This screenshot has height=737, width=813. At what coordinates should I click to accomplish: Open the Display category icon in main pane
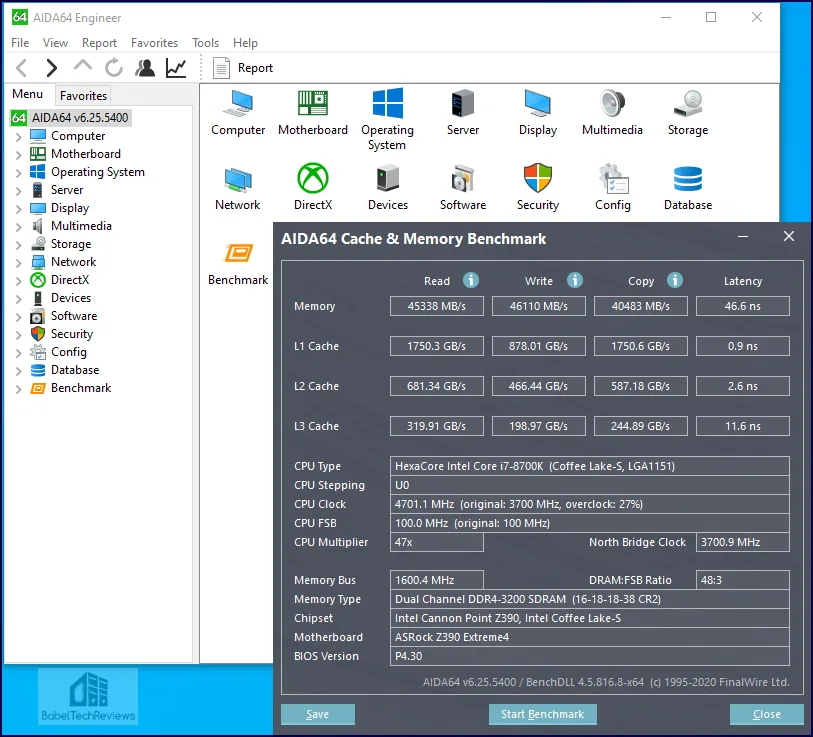[x=538, y=113]
